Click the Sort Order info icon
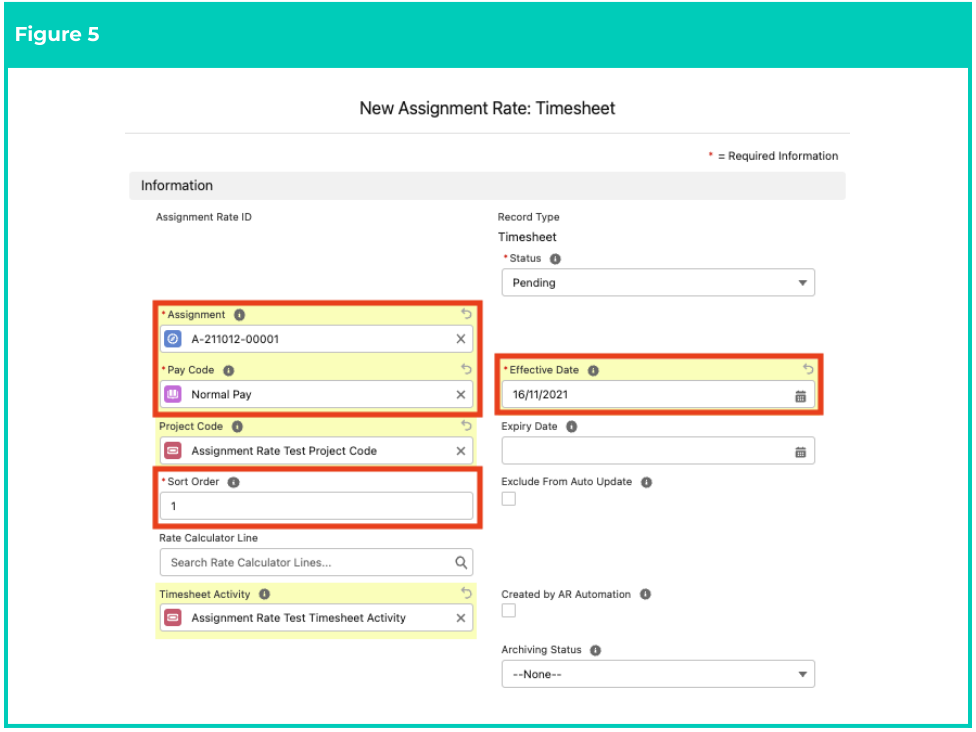The width and height of the screenshot is (976, 732). [233, 482]
